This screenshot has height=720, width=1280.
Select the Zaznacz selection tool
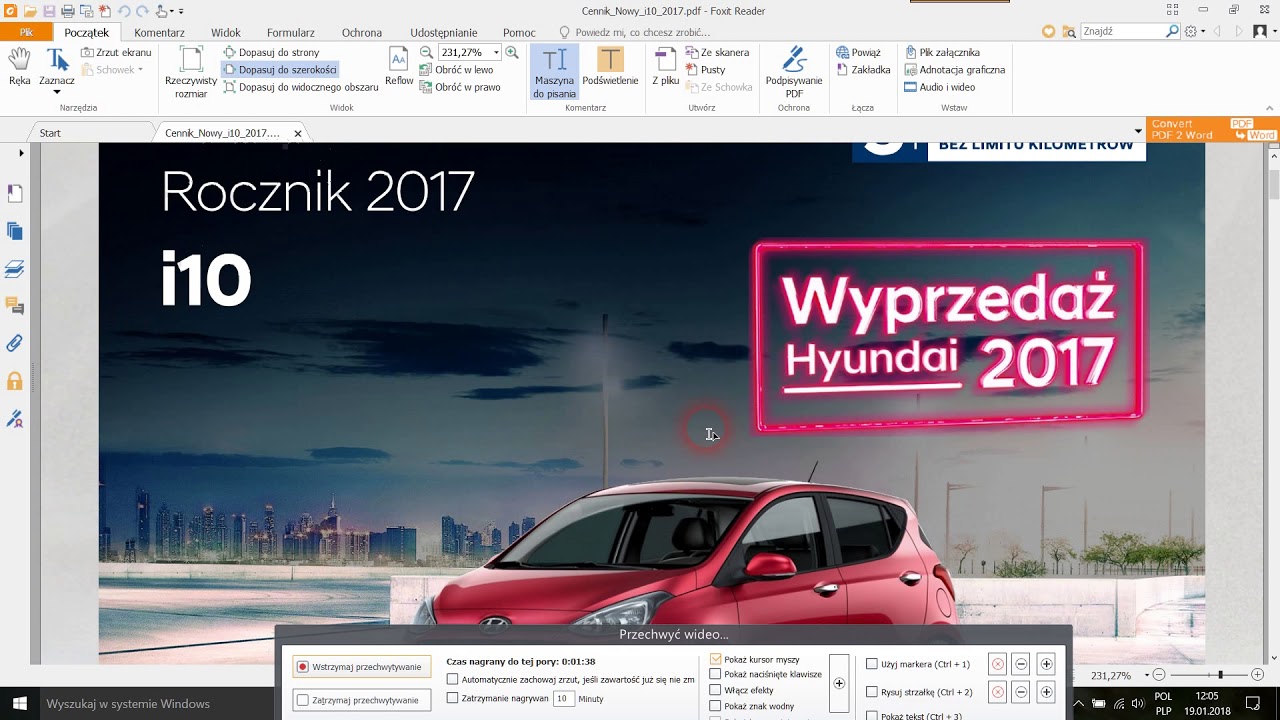(x=57, y=65)
